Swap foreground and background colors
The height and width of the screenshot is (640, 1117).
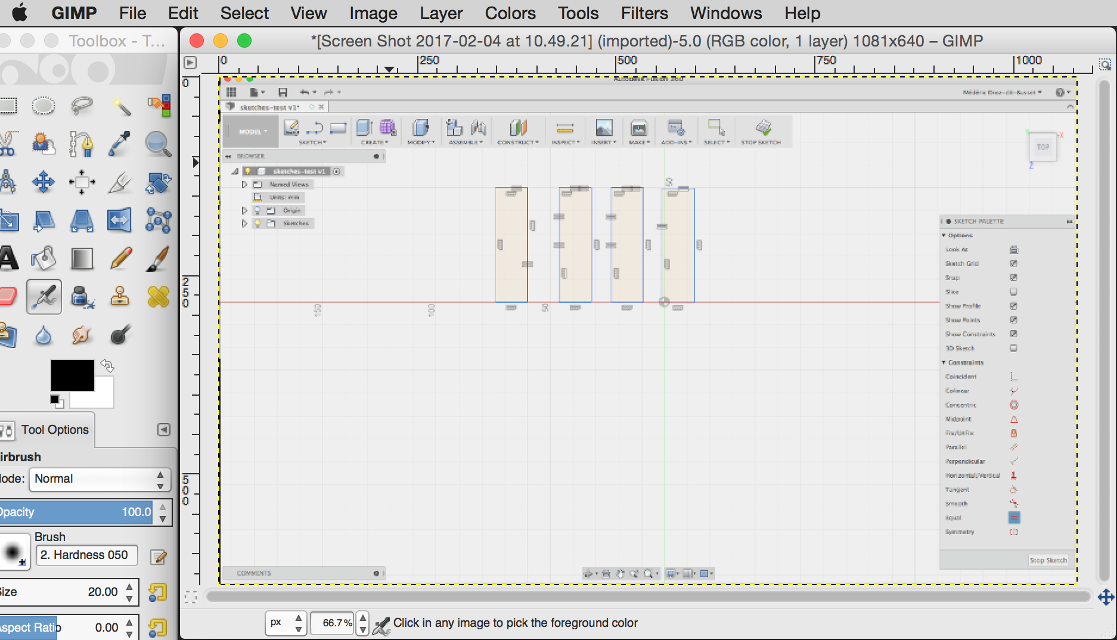(108, 366)
